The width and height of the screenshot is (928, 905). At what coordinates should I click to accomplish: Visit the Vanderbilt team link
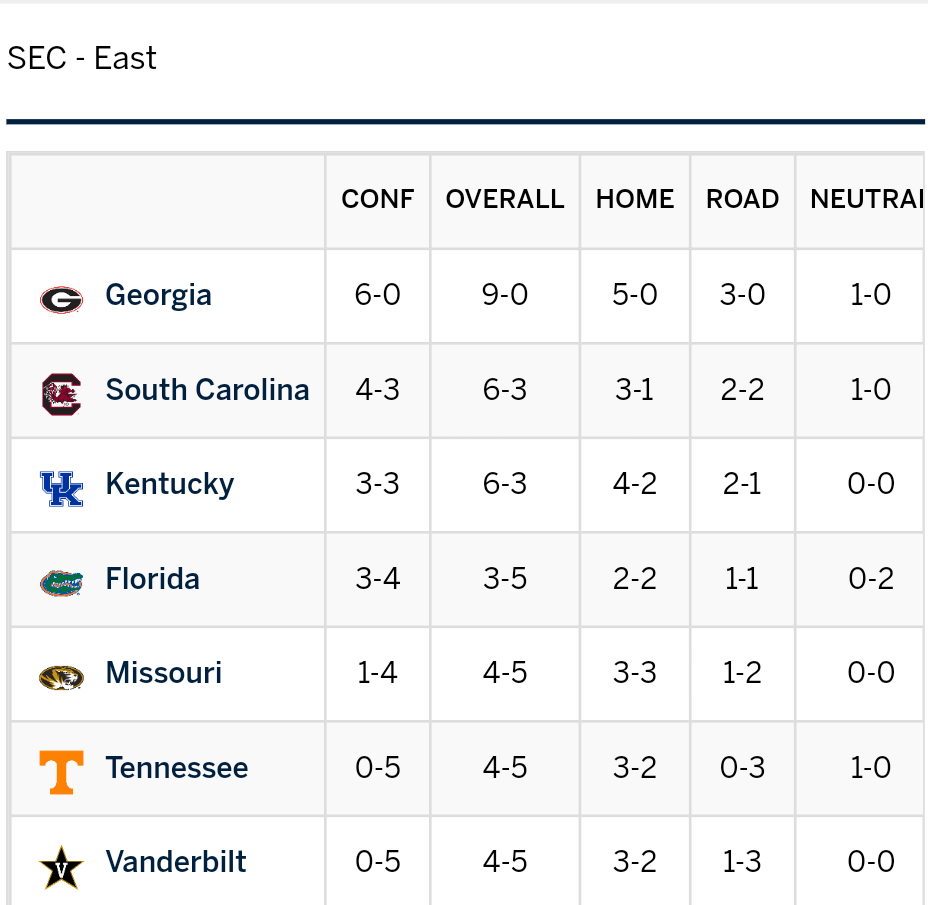tap(175, 862)
